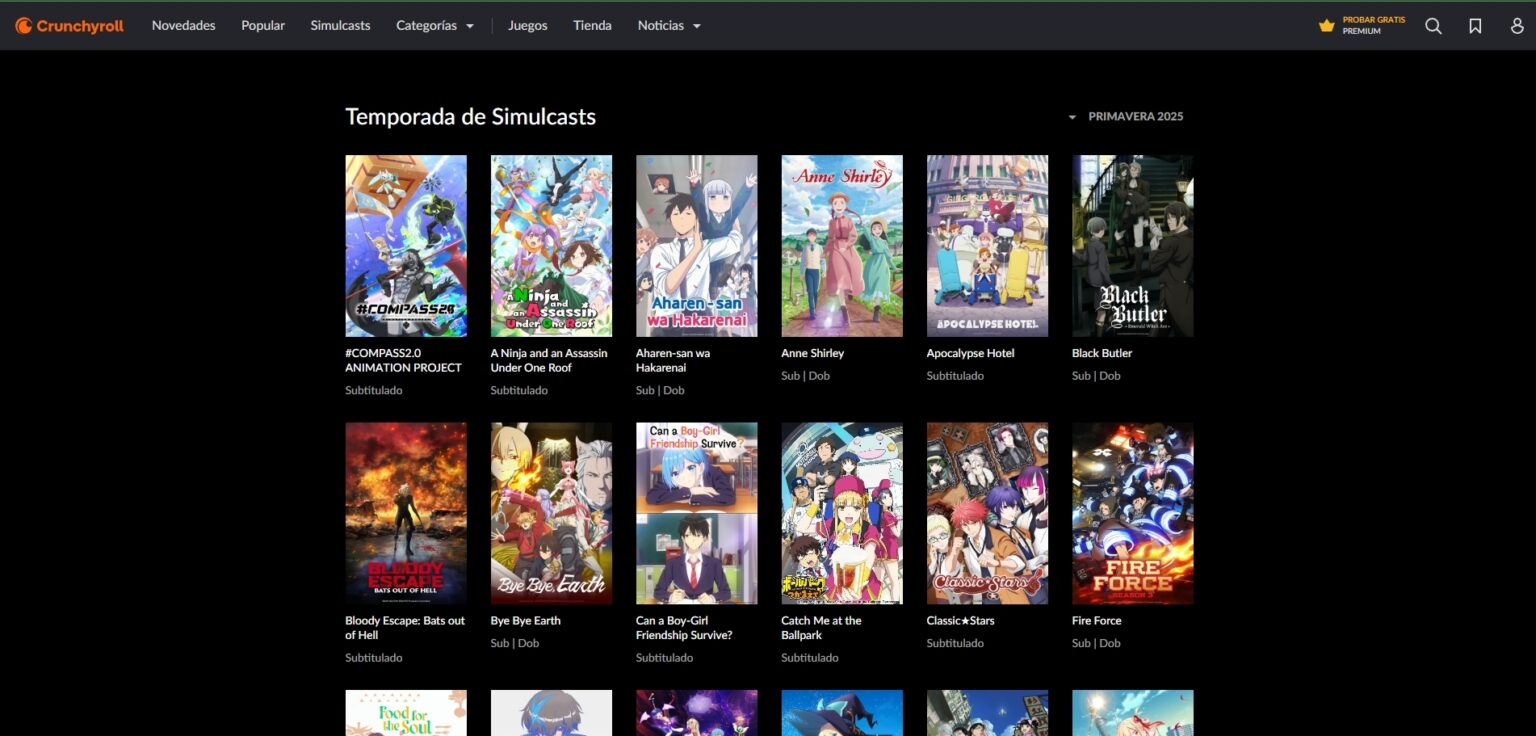Click the Apocalypse Hotel poster thumbnail
Viewport: 1536px width, 736px height.
click(987, 245)
